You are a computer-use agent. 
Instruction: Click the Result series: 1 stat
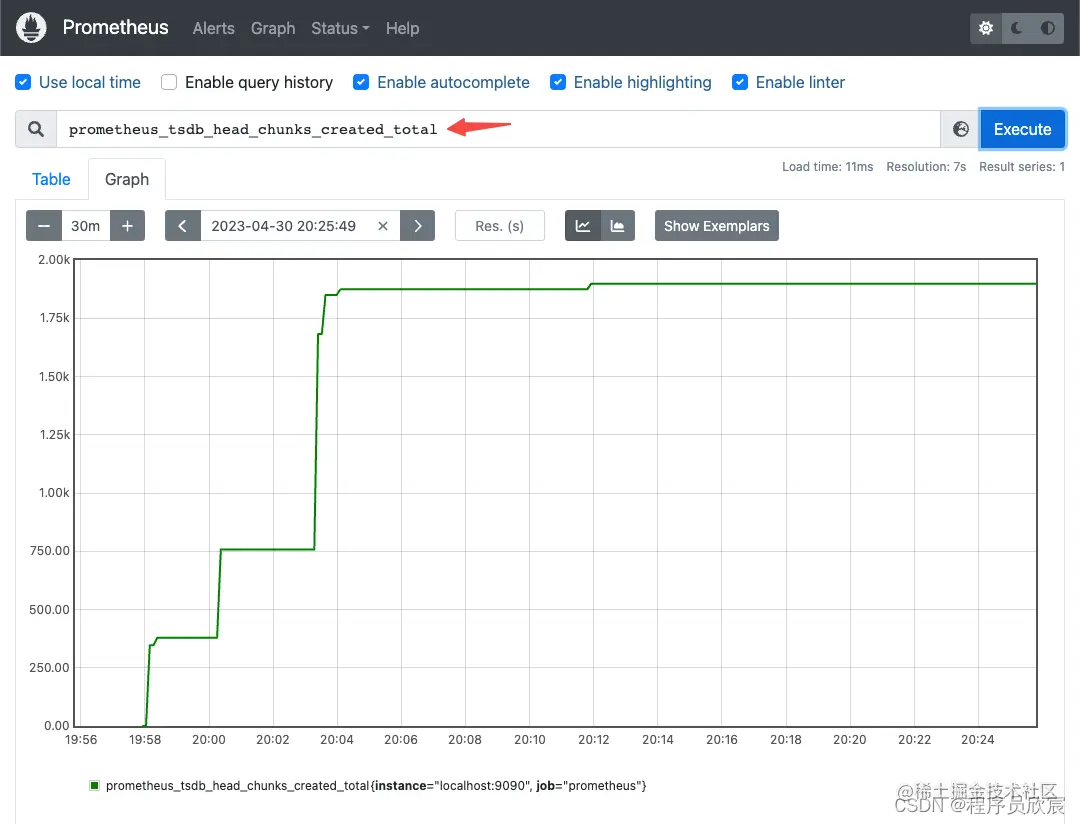coord(1021,167)
